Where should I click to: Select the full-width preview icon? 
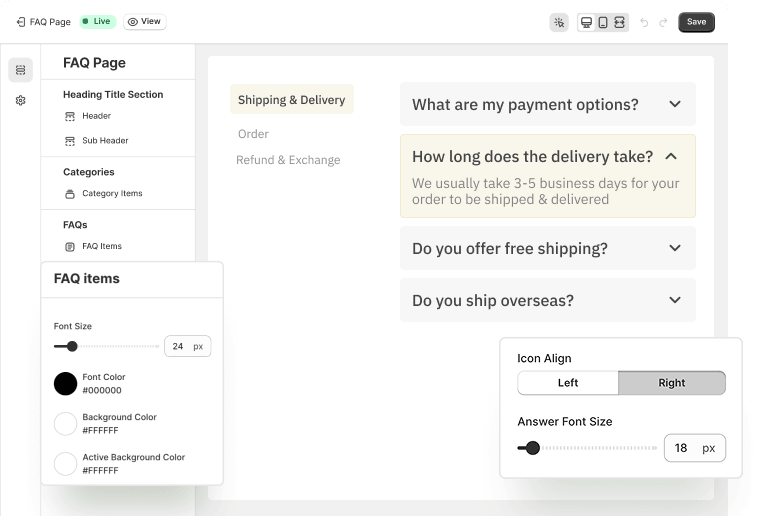619,22
